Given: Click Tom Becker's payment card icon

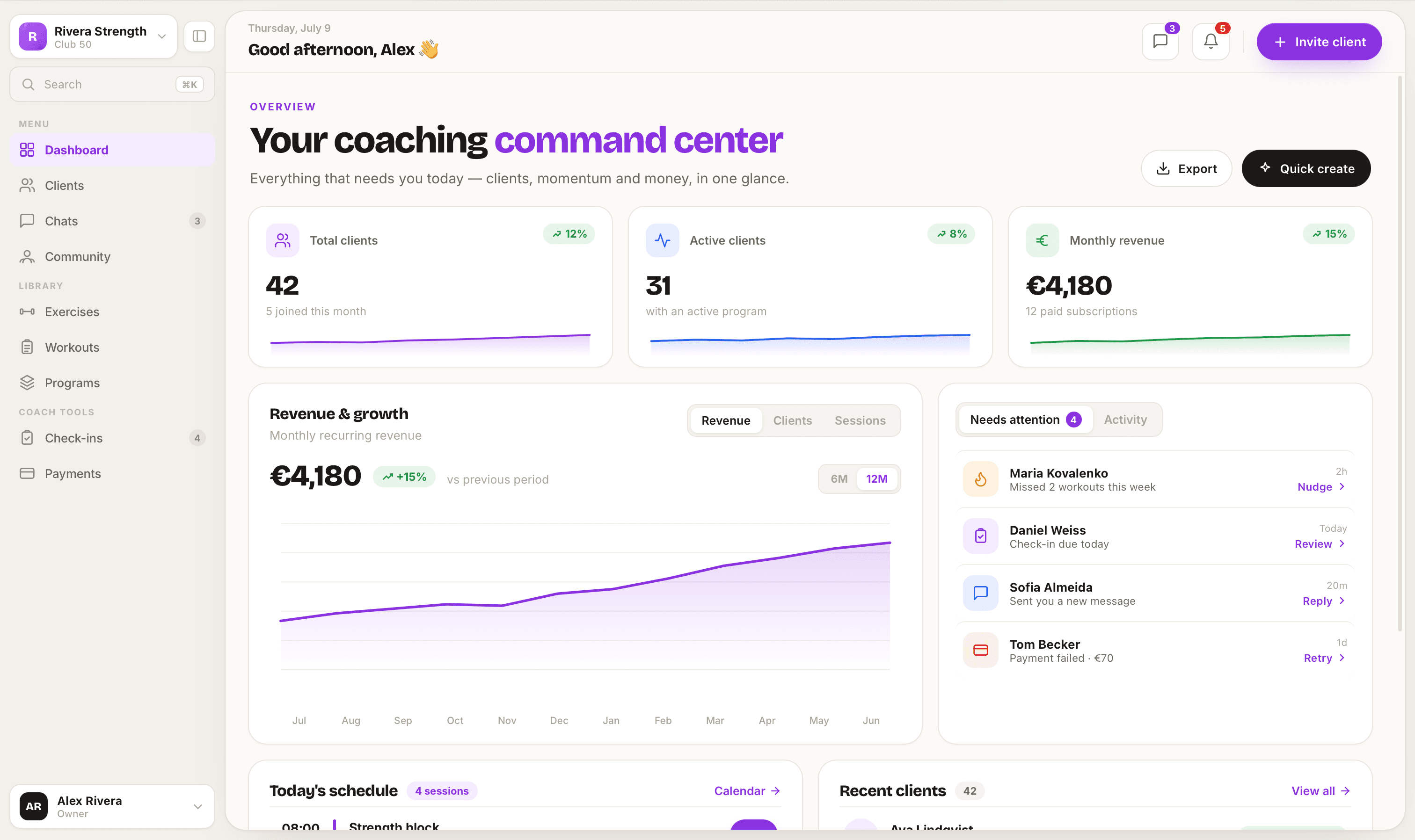Looking at the screenshot, I should click(x=980, y=651).
